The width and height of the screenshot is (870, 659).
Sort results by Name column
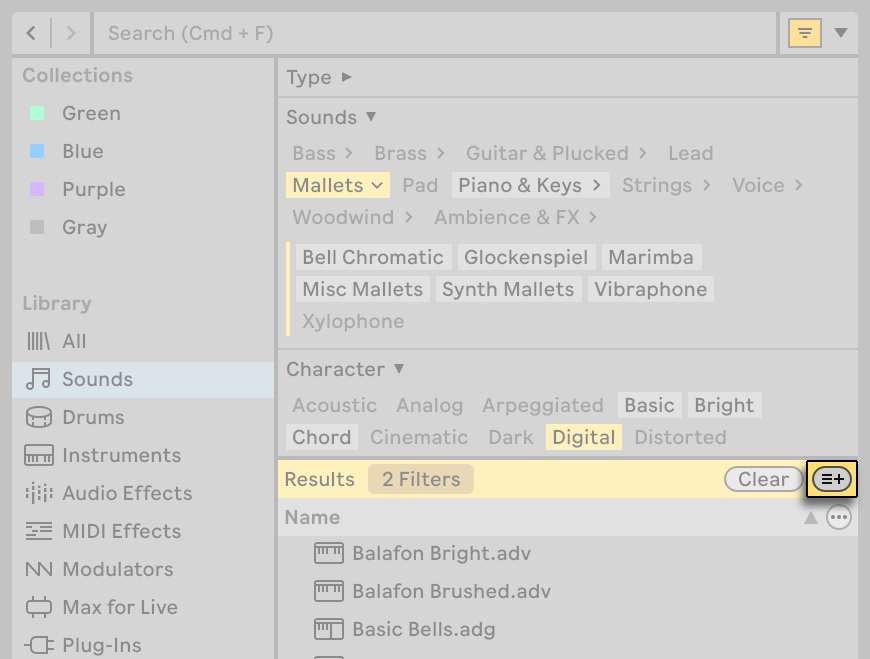(312, 518)
